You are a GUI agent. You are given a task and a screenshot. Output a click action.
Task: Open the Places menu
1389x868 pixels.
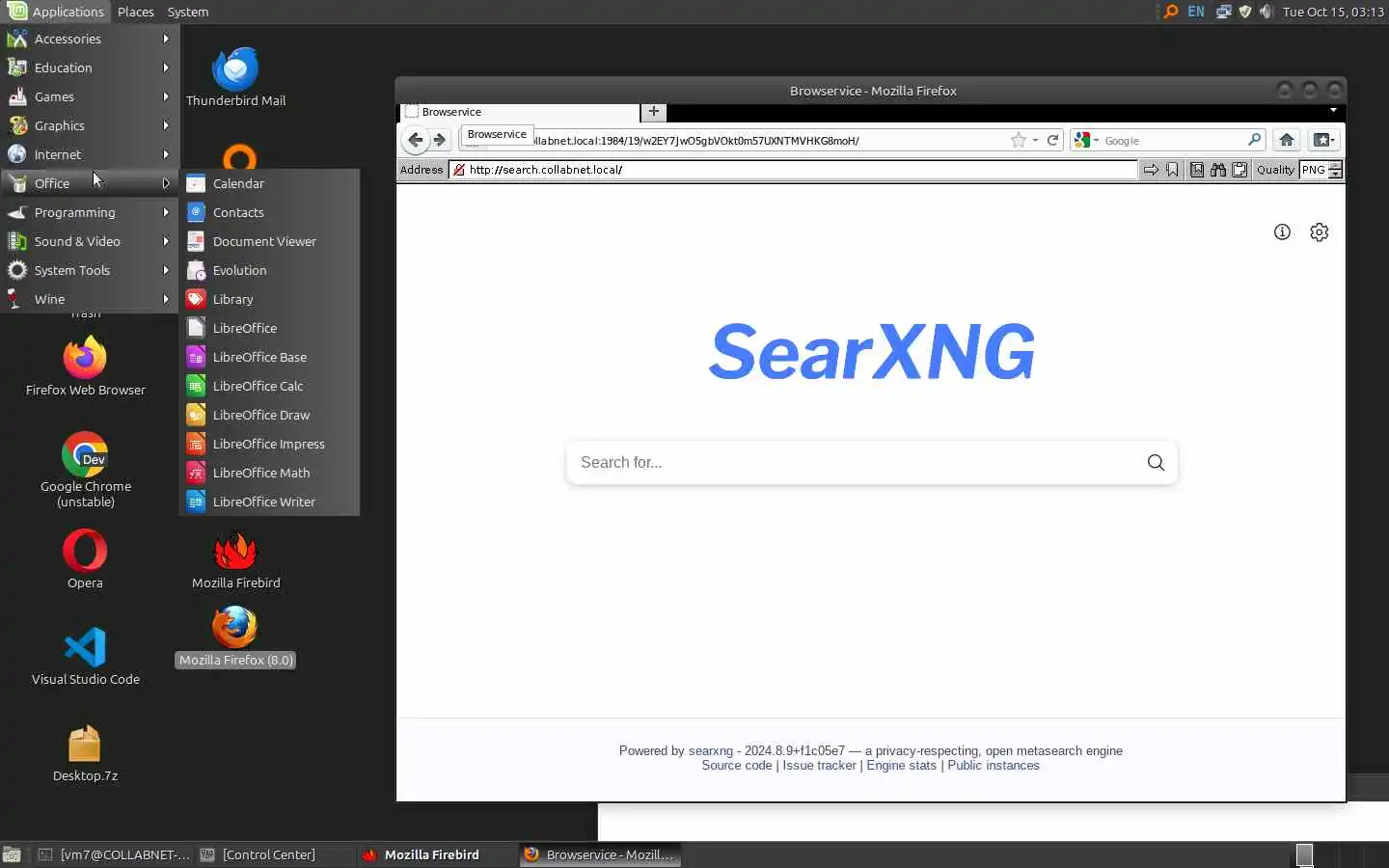[x=135, y=12]
